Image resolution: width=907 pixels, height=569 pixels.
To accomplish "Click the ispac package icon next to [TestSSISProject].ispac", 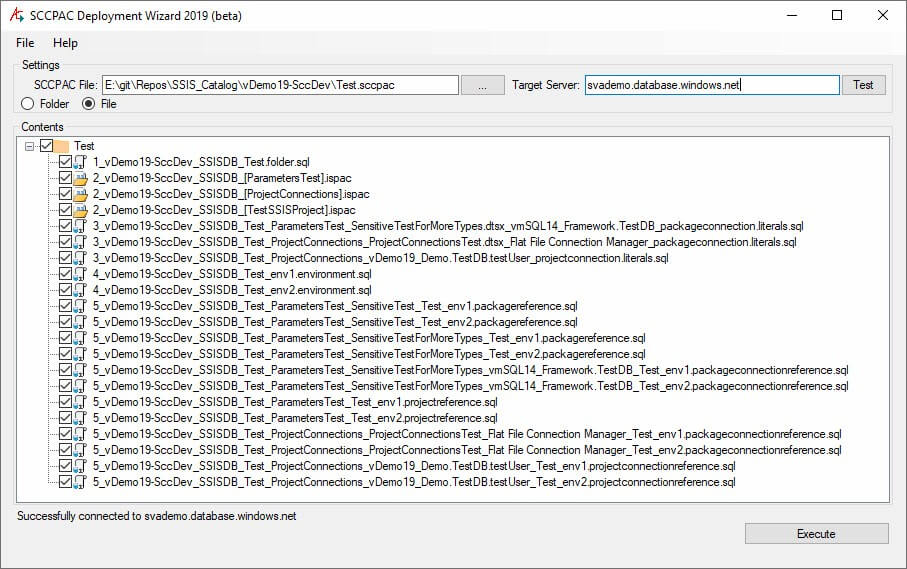I will click(x=80, y=210).
